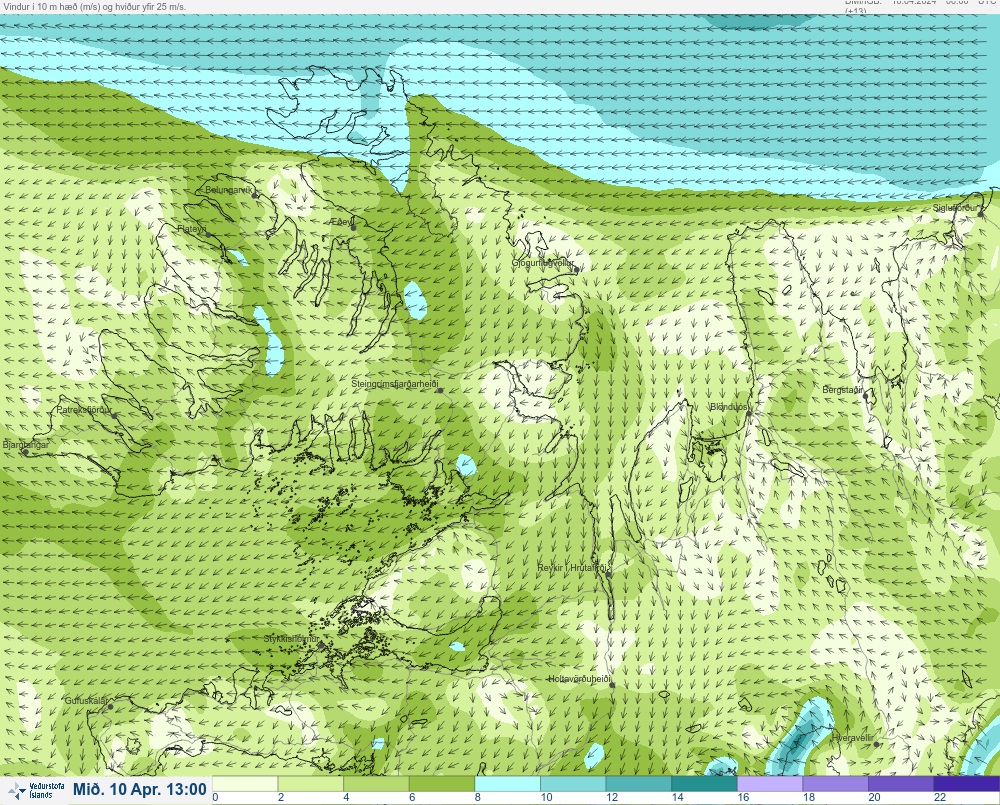The height and width of the screenshot is (805, 1000).
Task: Click the legend value 10
Action: (x=547, y=797)
